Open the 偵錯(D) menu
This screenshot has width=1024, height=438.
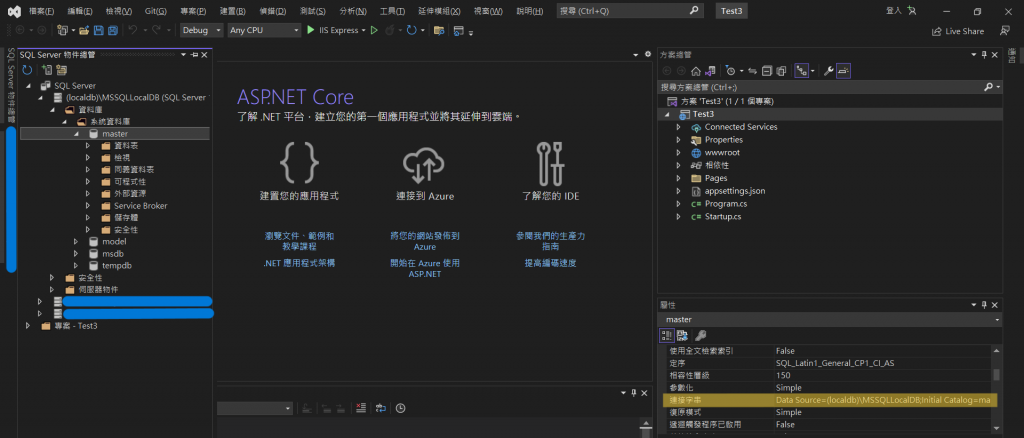tap(272, 12)
